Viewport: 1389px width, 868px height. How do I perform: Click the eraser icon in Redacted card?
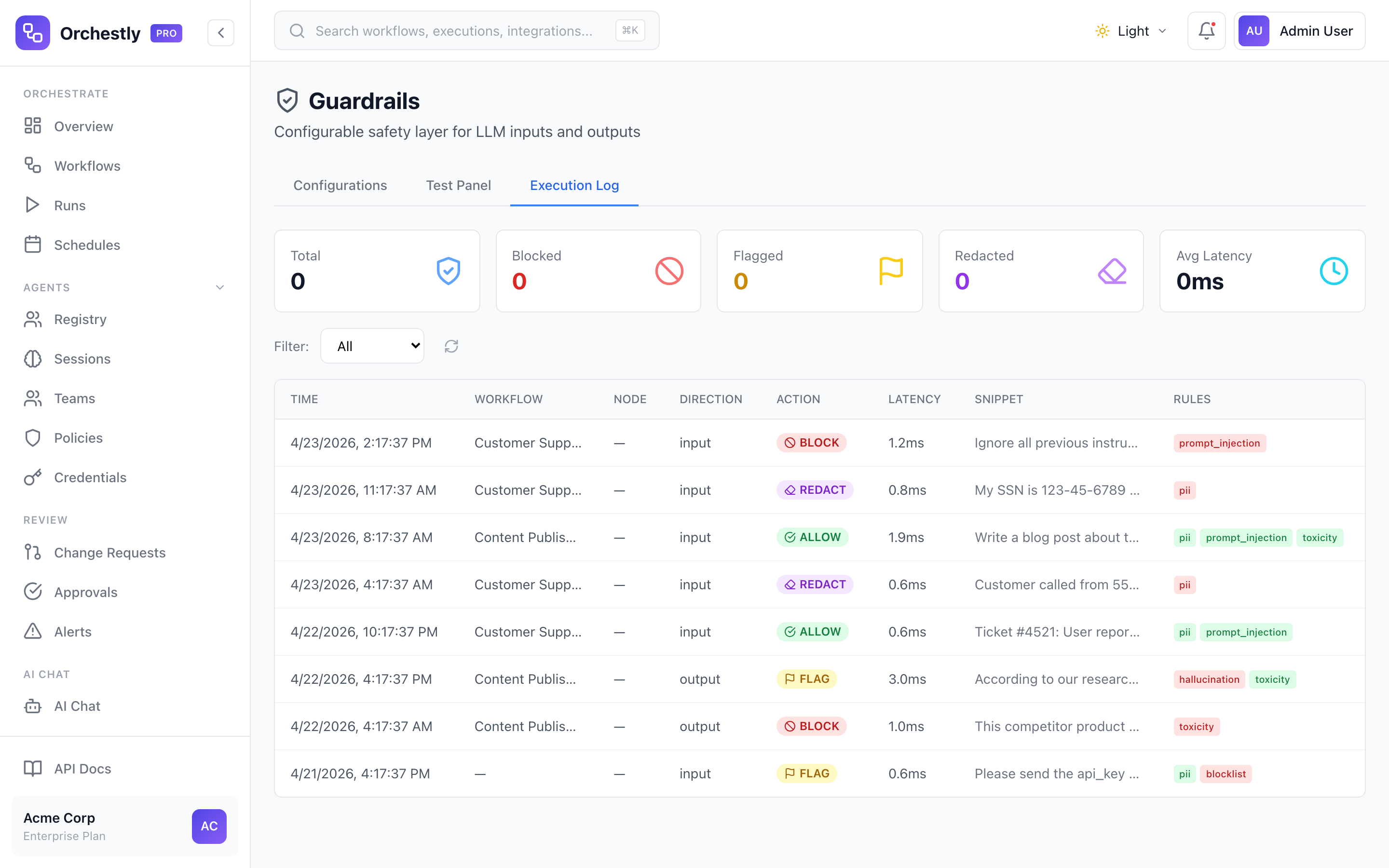[x=1112, y=271]
